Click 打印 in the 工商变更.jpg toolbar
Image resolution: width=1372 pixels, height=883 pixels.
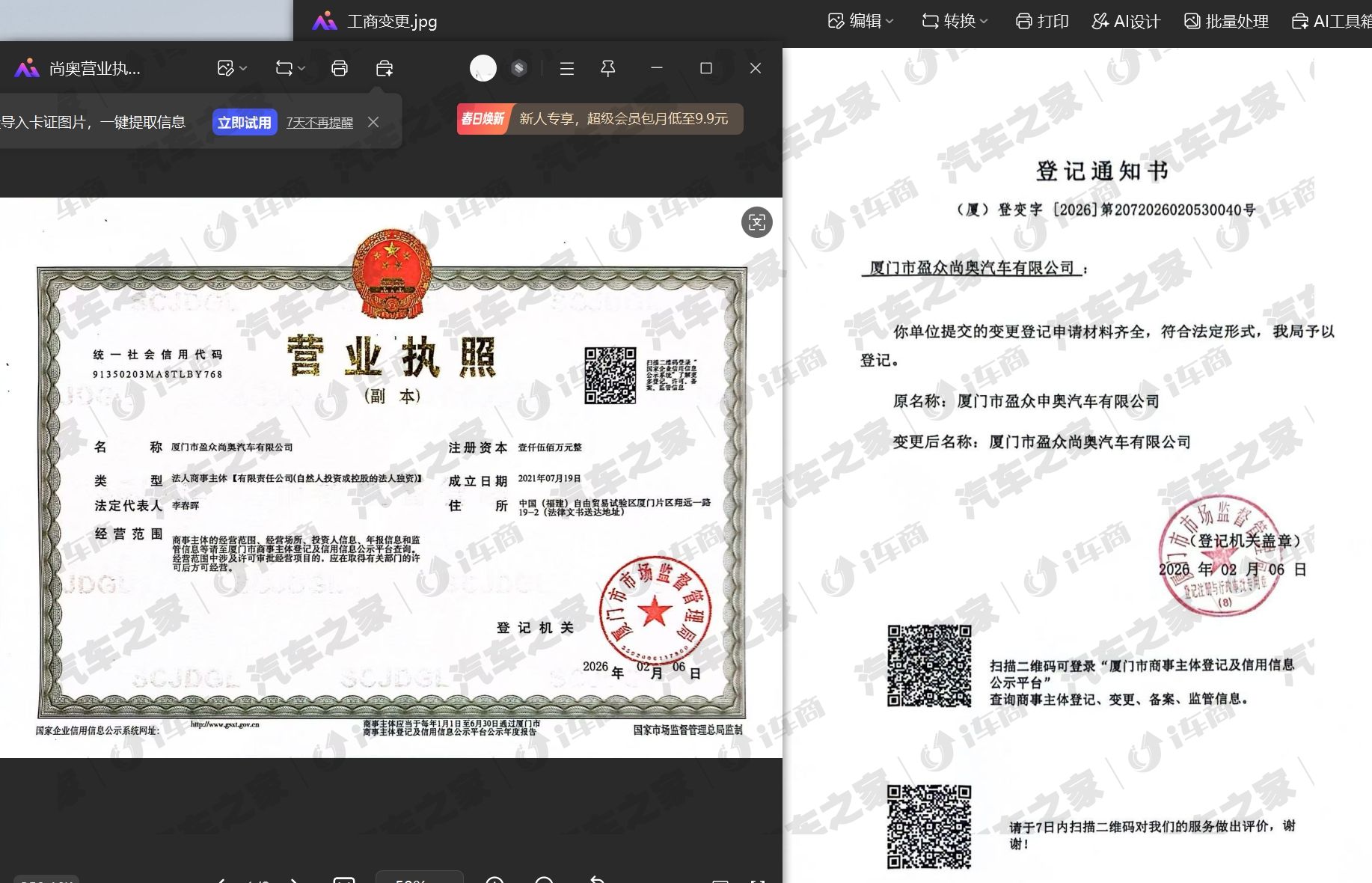[1042, 21]
